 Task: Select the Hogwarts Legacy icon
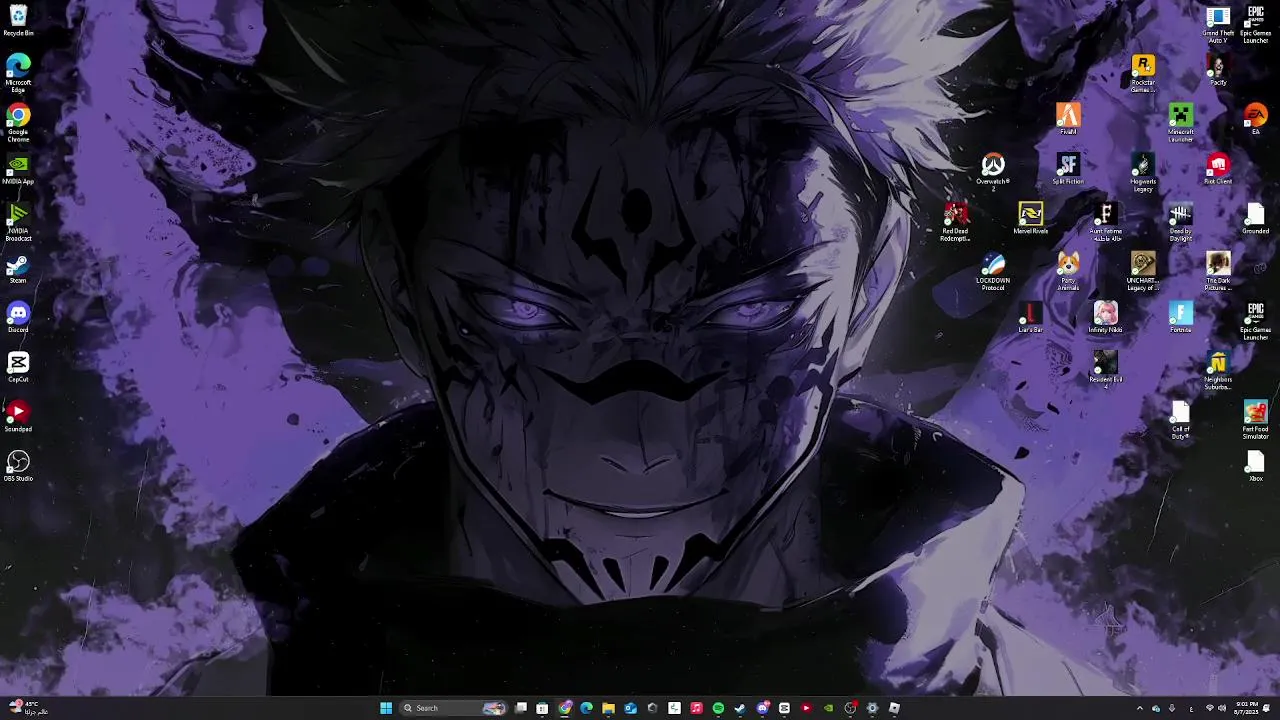click(1143, 172)
